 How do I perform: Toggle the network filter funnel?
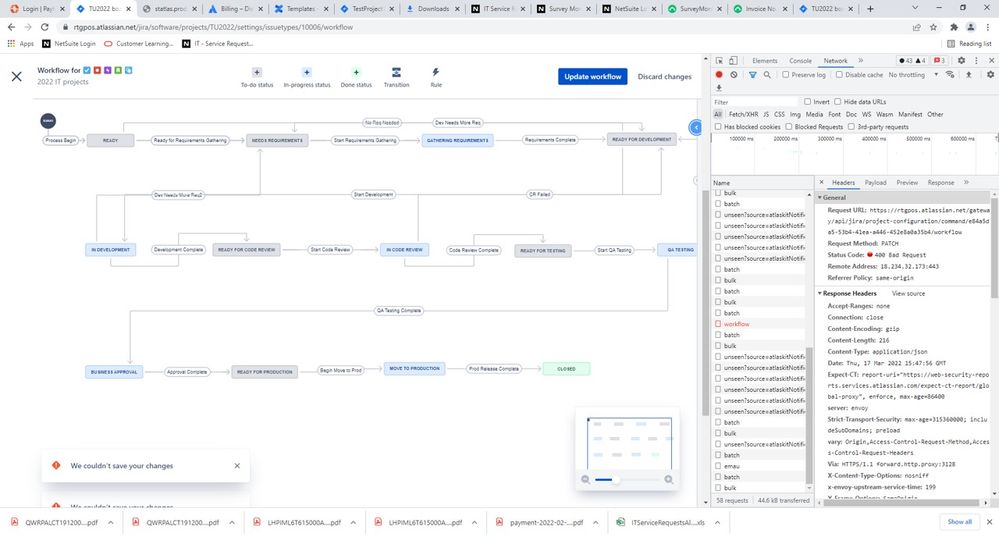(752, 75)
